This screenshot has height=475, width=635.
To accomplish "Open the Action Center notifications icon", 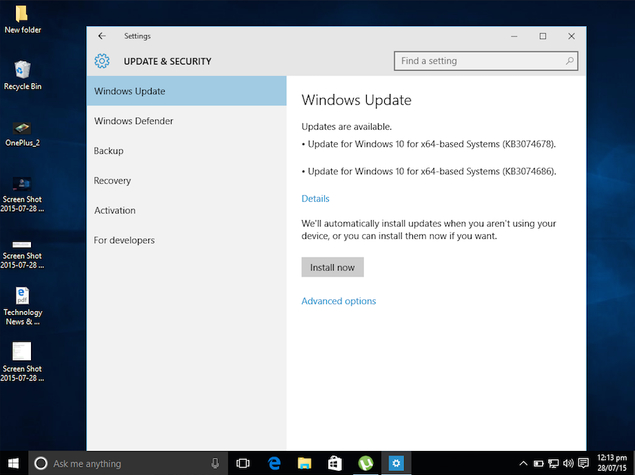I will (583, 463).
